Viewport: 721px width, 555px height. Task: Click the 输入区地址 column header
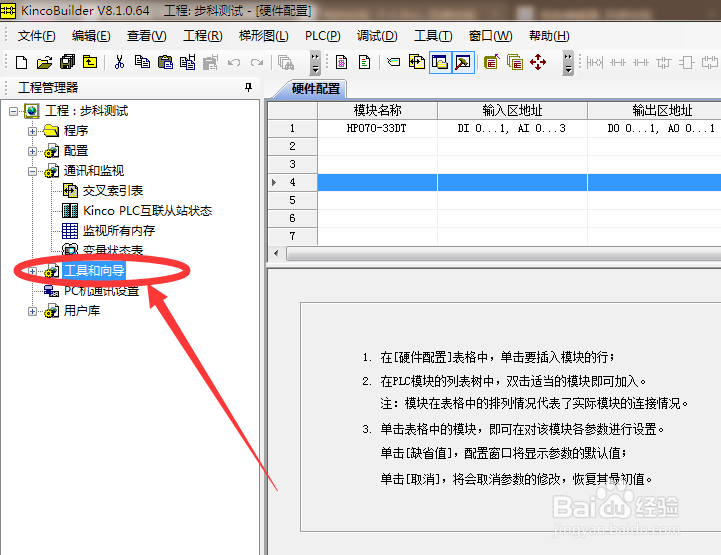pyautogui.click(x=512, y=110)
